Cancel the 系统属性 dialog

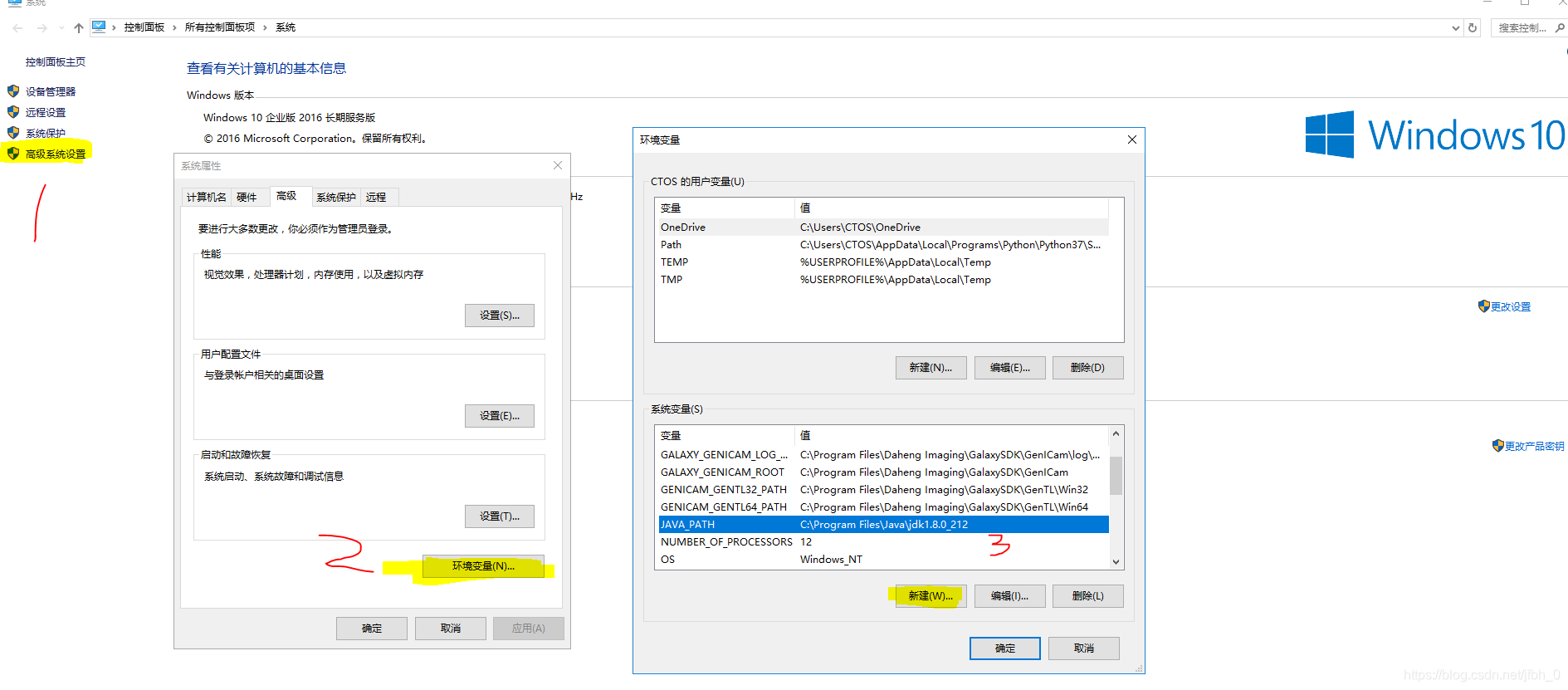(x=451, y=628)
